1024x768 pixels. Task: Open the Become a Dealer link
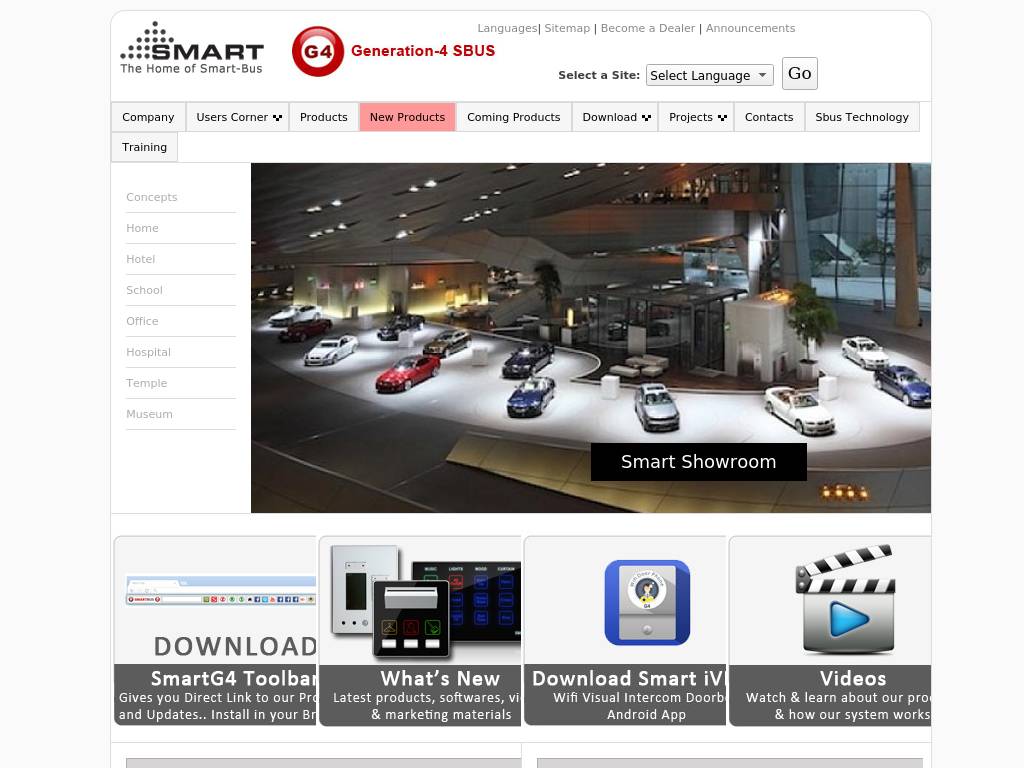coord(647,28)
